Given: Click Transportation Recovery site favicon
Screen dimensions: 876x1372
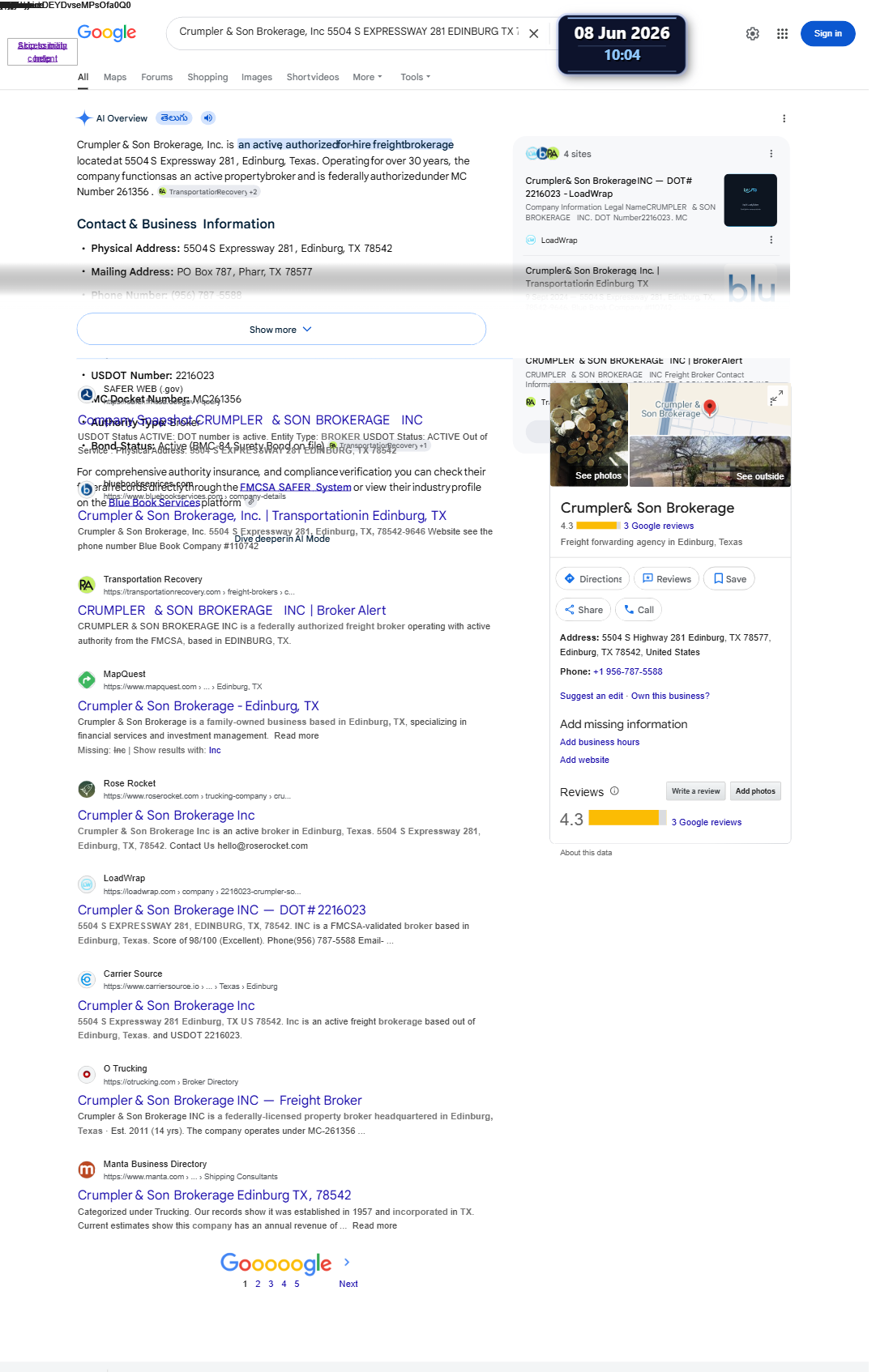Looking at the screenshot, I should tap(86, 585).
